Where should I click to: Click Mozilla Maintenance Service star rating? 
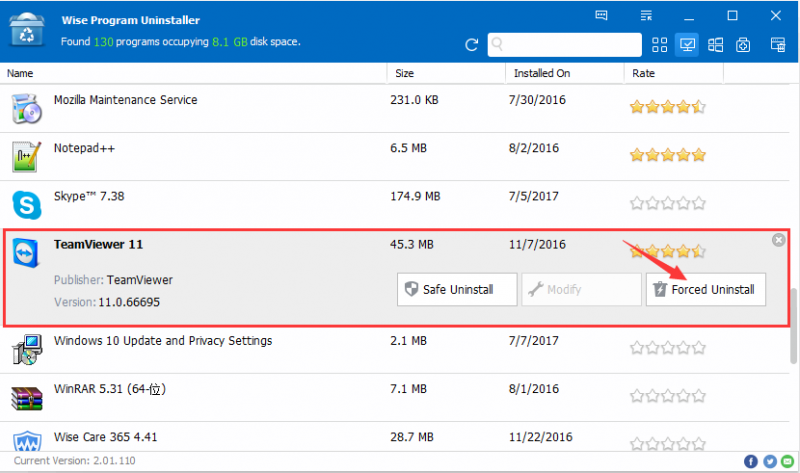[x=667, y=107]
